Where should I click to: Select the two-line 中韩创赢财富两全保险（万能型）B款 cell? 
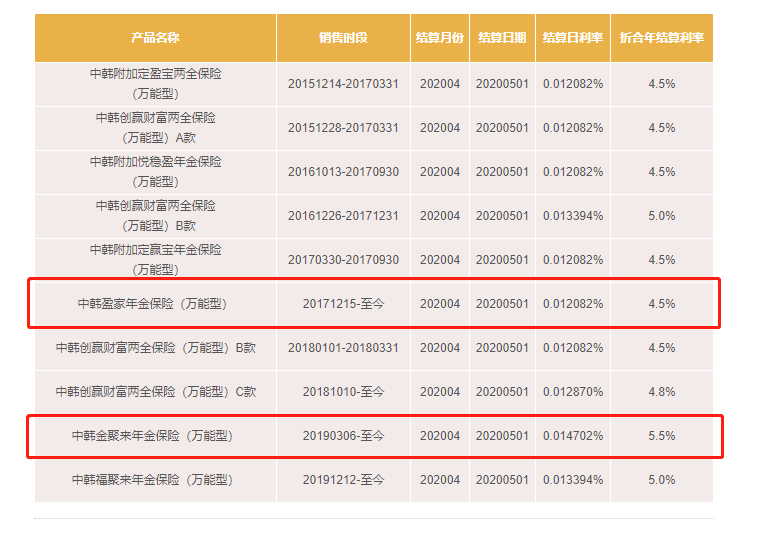coord(155,216)
